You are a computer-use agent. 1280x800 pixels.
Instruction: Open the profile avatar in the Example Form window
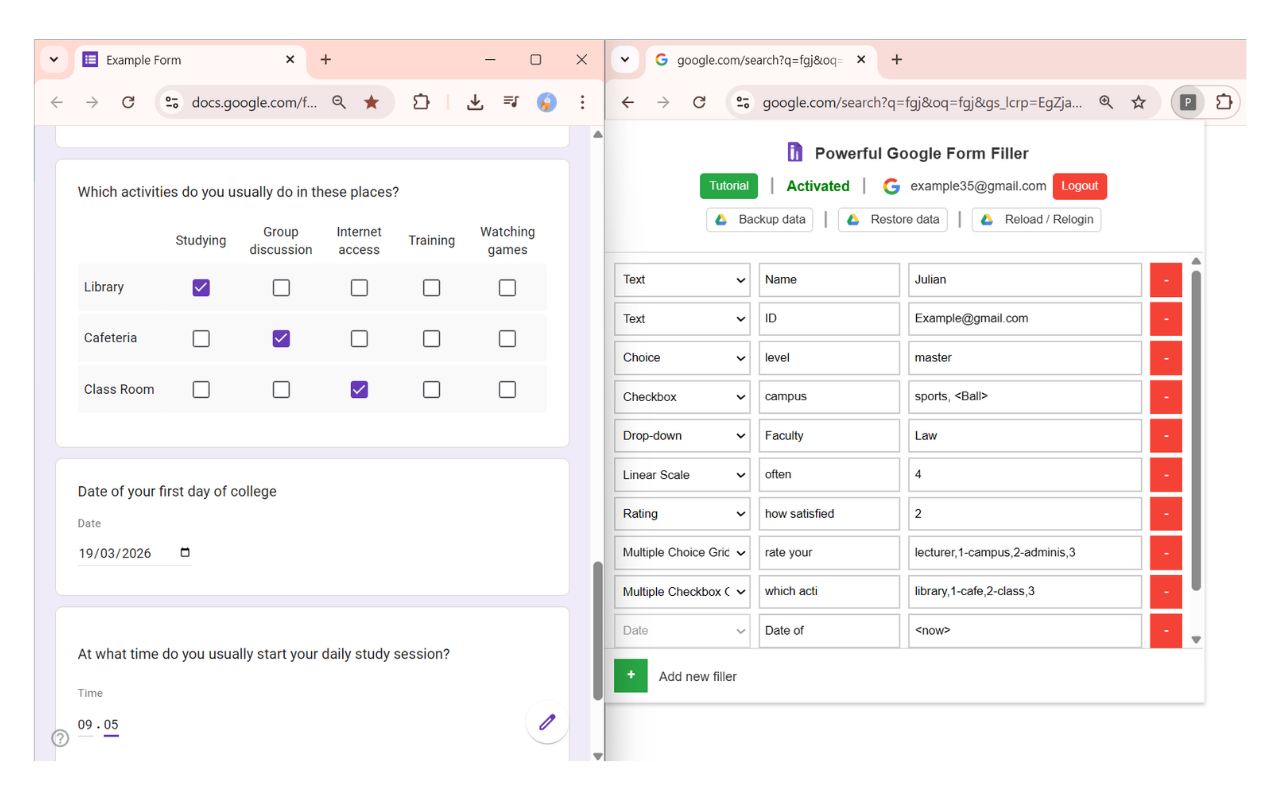(x=547, y=102)
